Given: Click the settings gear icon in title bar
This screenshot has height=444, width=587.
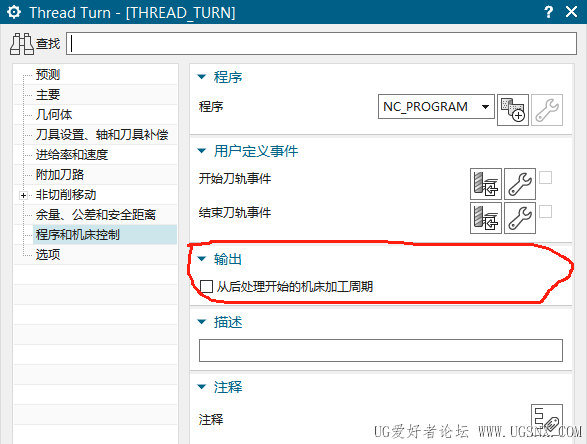Looking at the screenshot, I should [14, 12].
